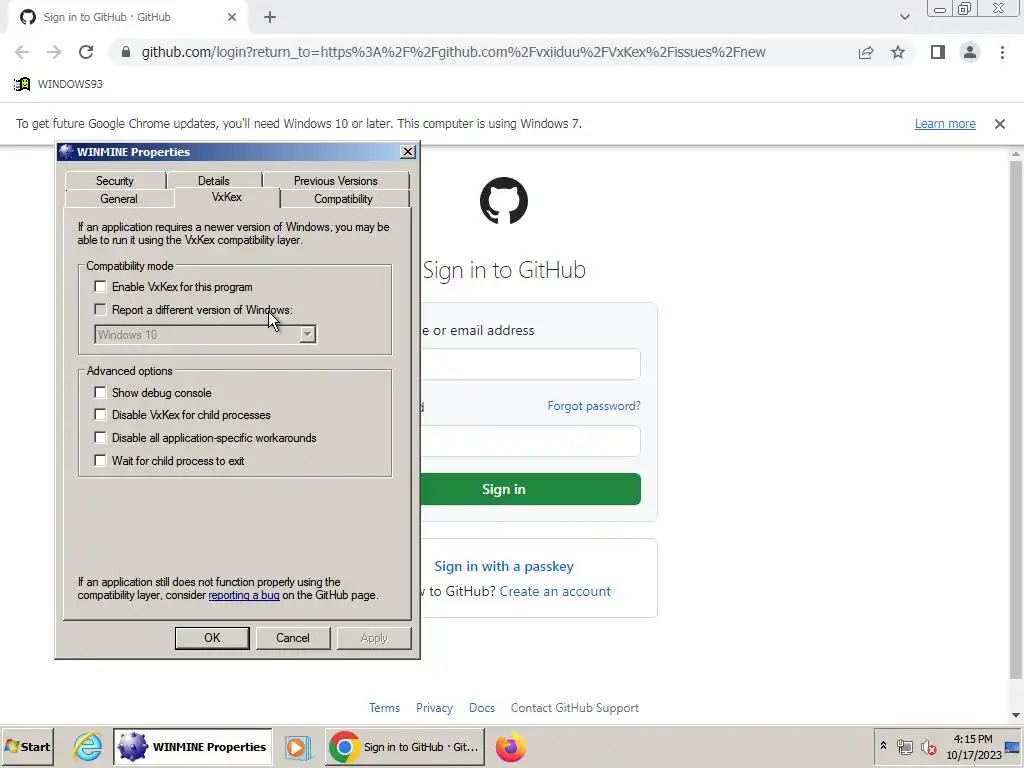Click the address bar URL
The height and width of the screenshot is (768, 1024).
click(453, 52)
